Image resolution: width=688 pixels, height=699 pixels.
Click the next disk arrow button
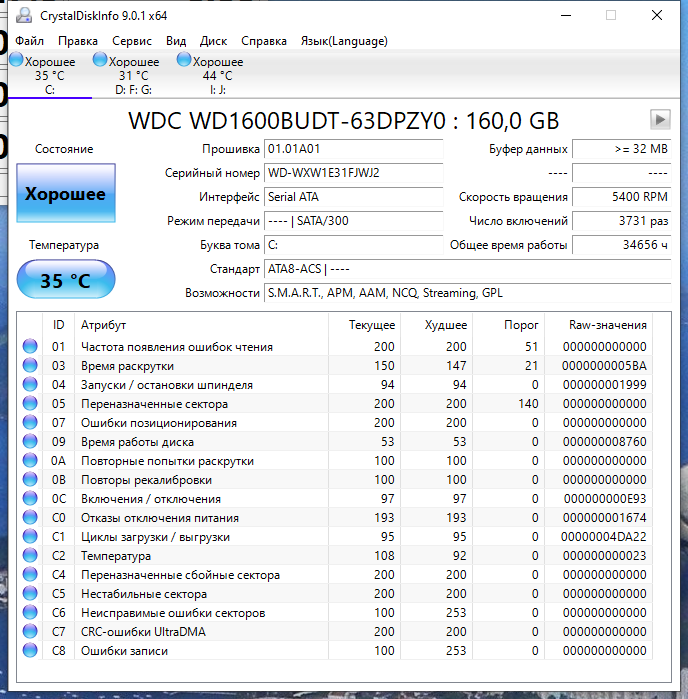pyautogui.click(x=659, y=119)
